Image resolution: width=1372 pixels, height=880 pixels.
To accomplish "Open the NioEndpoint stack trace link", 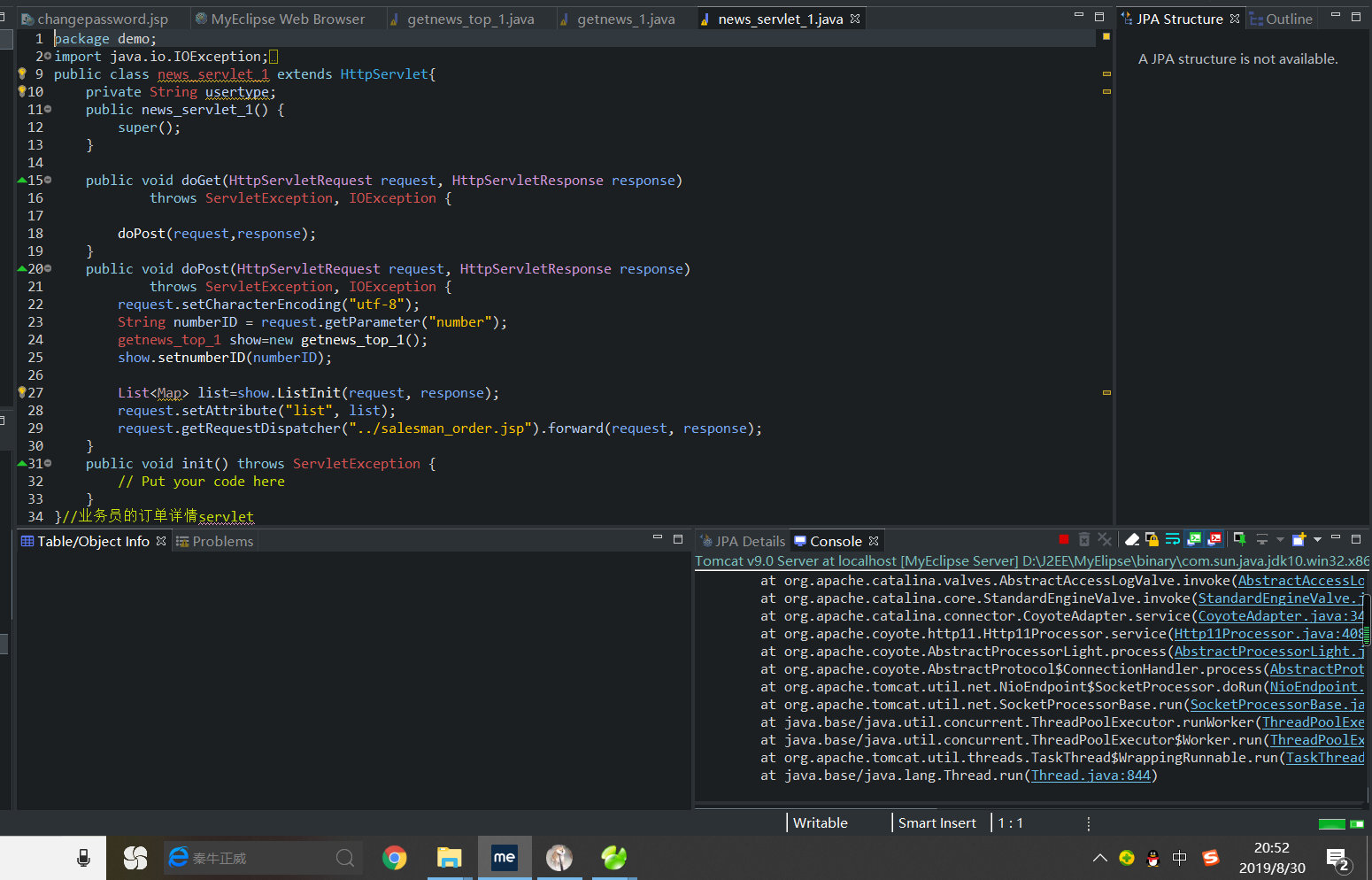I will [x=1316, y=687].
